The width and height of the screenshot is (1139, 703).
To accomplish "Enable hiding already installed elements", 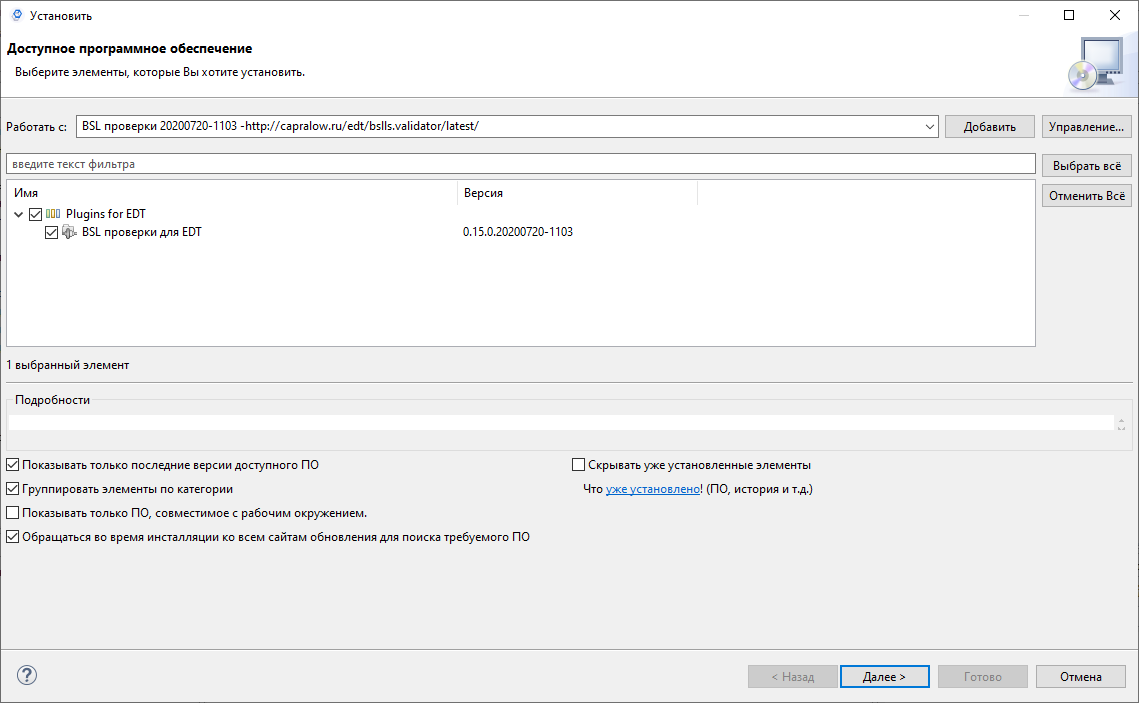I will click(x=578, y=465).
